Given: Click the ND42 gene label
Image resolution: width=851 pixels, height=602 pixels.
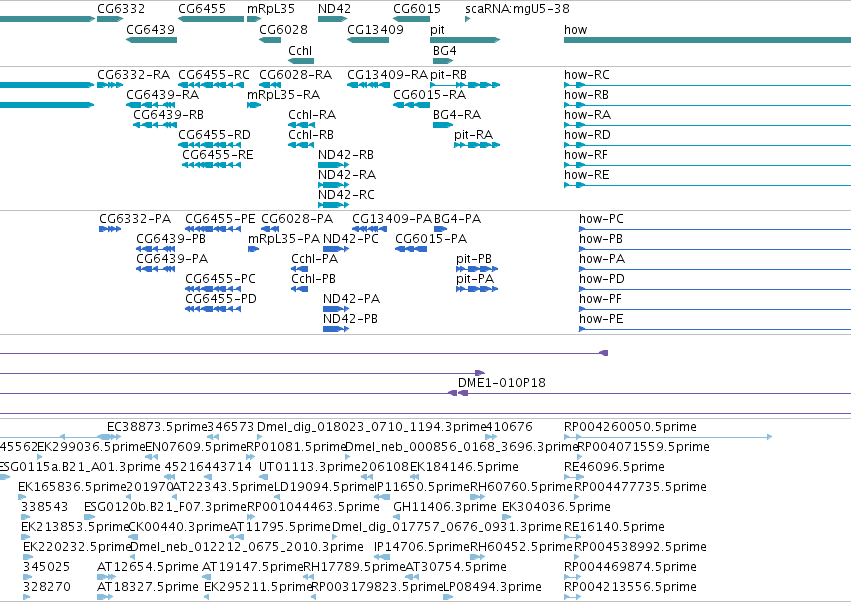Looking at the screenshot, I should pyautogui.click(x=334, y=9).
